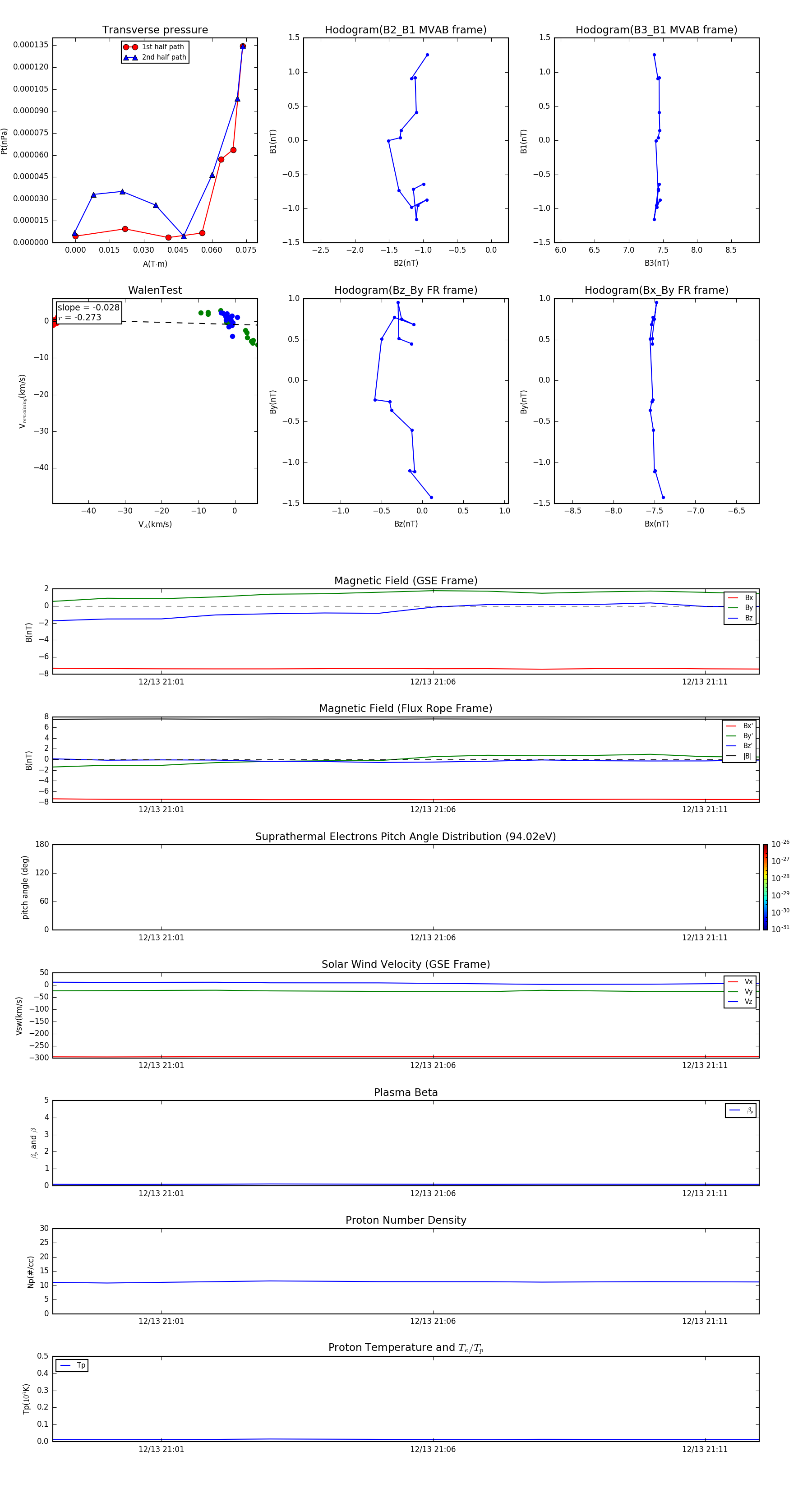Click the 'pitch angle (deg)' y-axis label
Viewport: 812px width, 1489px height.
[25, 887]
